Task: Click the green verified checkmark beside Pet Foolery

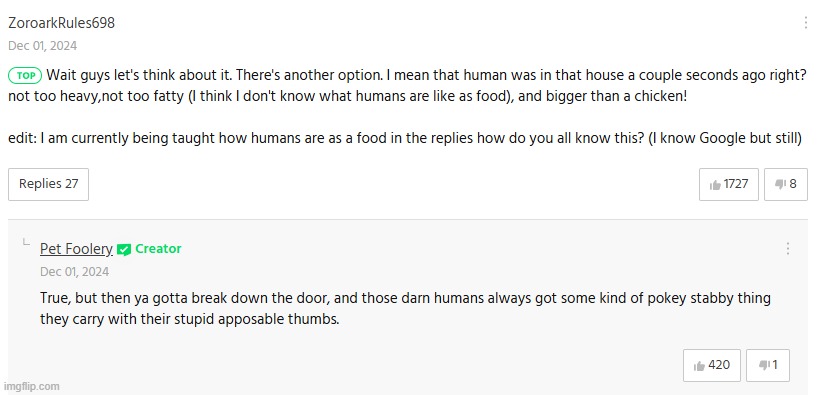Action: [123, 250]
